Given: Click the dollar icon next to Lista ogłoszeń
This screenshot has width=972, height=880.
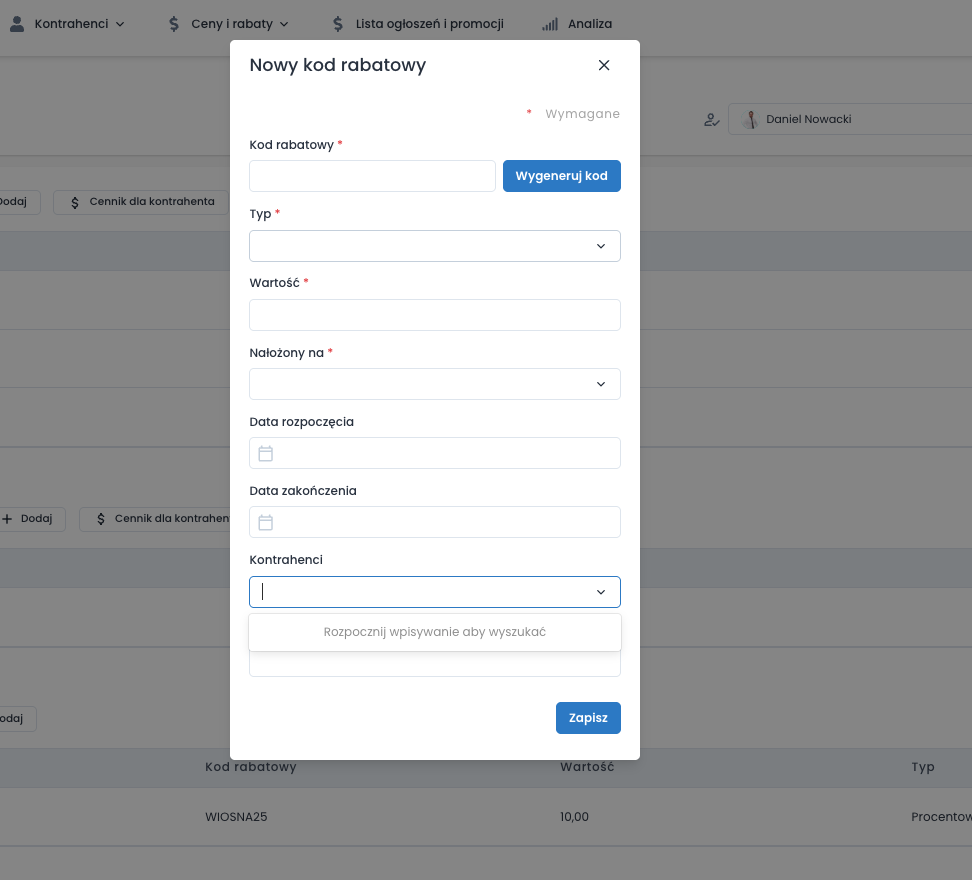Looking at the screenshot, I should coord(338,23).
